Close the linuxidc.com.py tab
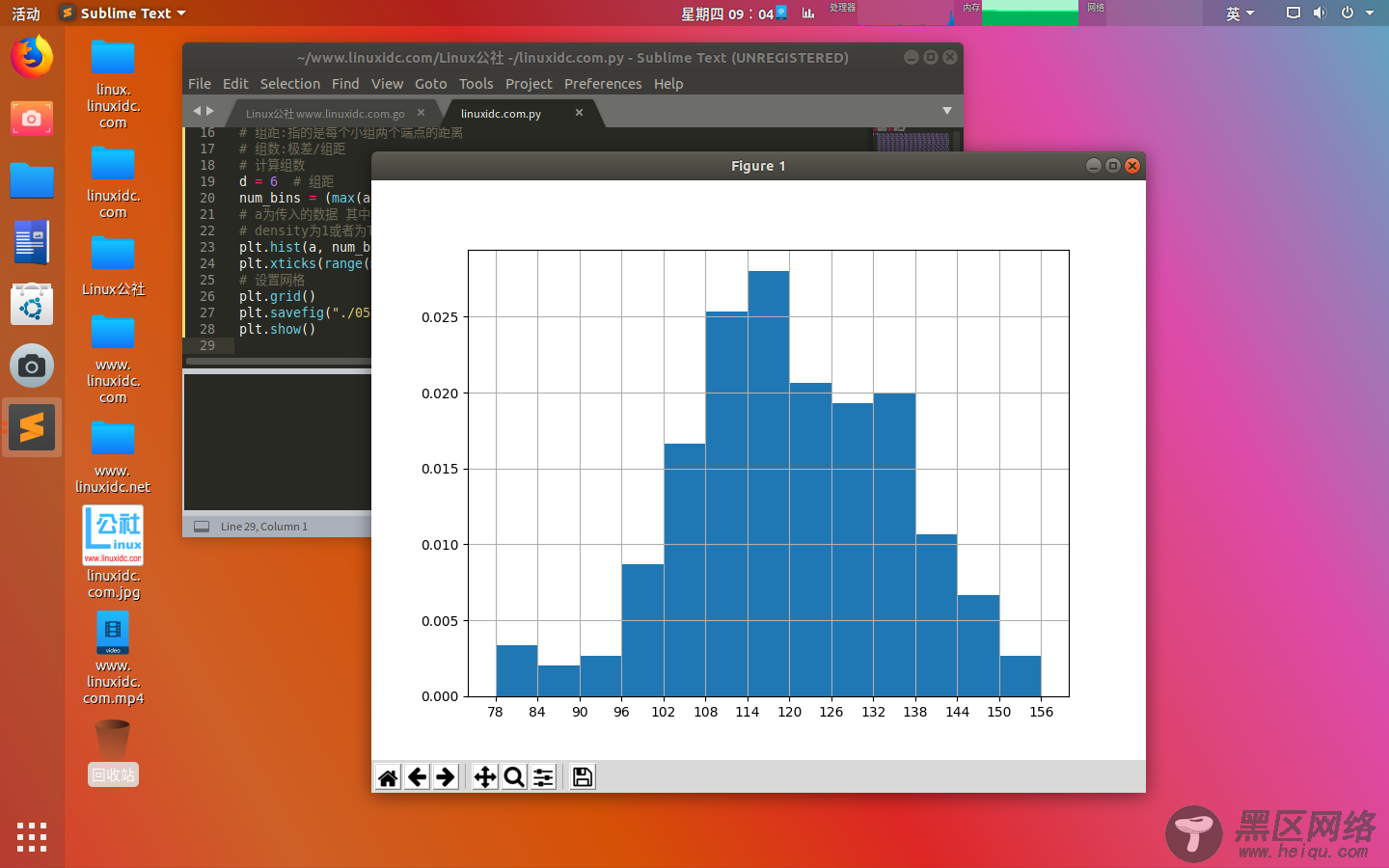The height and width of the screenshot is (868, 1389). point(579,113)
